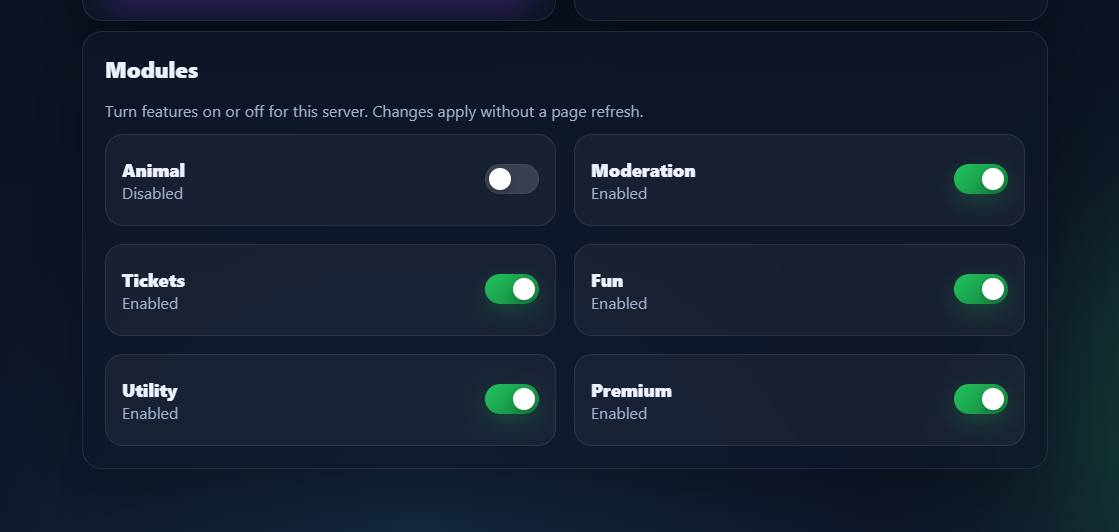Click the Premium module label

point(631,391)
